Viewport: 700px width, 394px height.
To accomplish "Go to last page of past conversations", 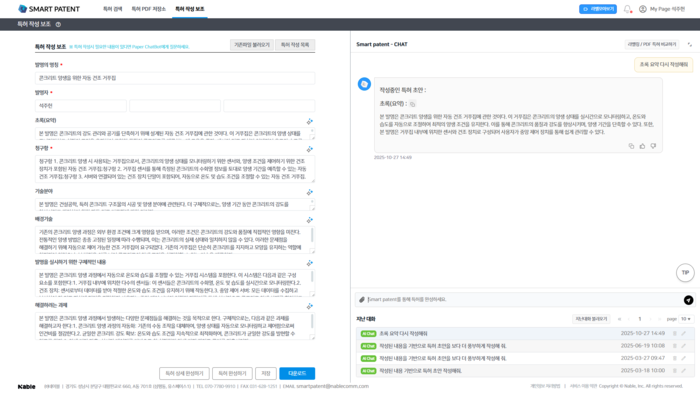I will (x=659, y=319).
